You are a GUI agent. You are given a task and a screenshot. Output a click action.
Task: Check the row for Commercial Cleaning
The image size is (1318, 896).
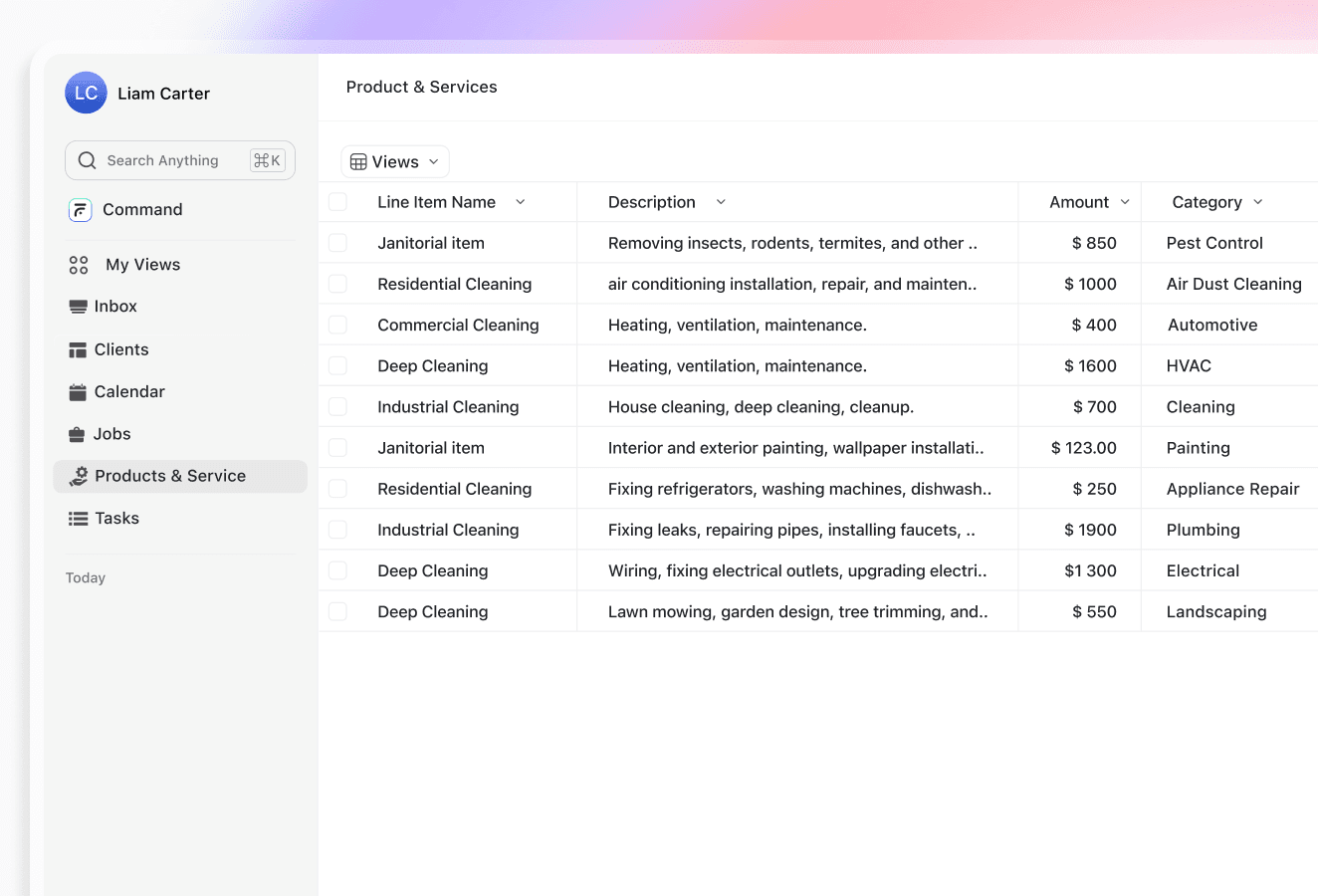[x=337, y=324]
